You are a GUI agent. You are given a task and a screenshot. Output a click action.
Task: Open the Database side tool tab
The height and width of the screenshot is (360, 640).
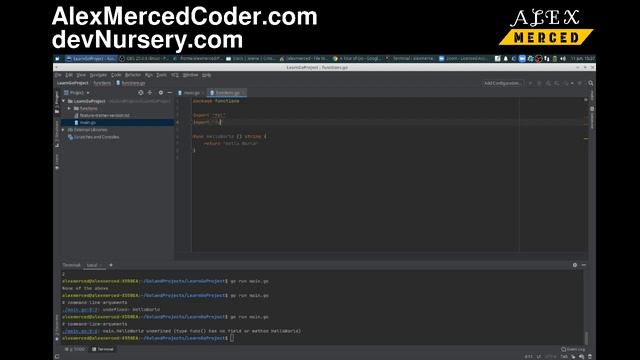592,118
